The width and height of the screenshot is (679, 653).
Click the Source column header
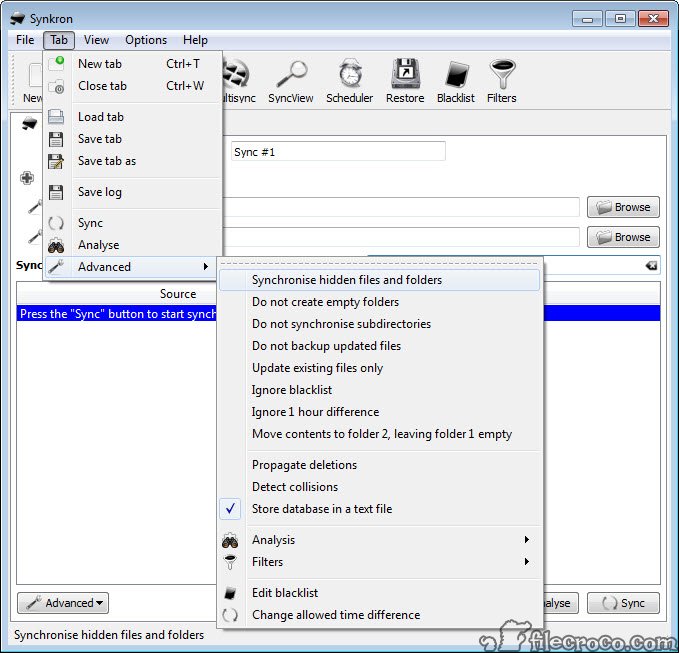tap(178, 294)
